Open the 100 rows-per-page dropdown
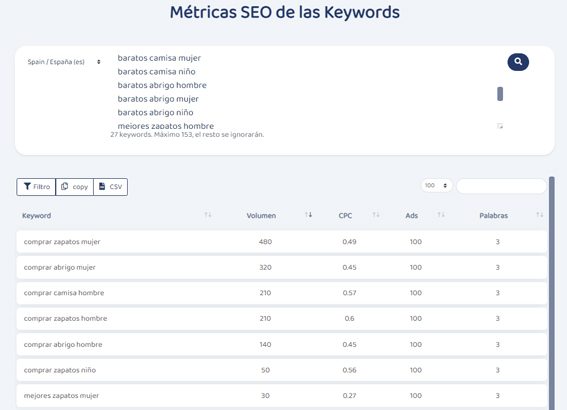The width and height of the screenshot is (567, 410). pyautogui.click(x=436, y=185)
